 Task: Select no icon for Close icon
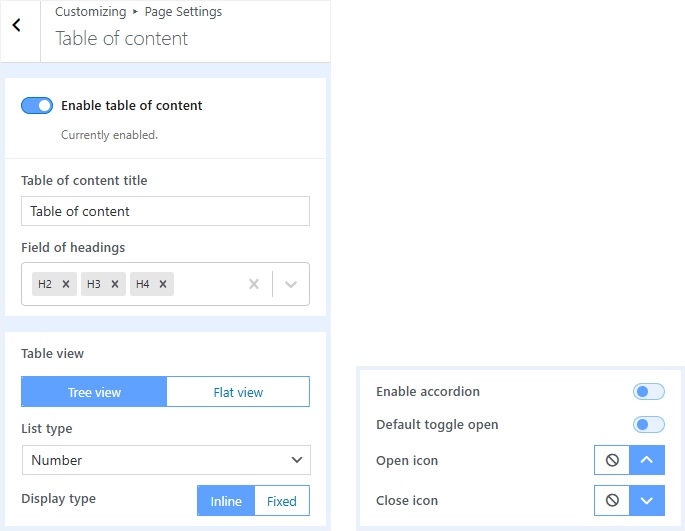[612, 500]
